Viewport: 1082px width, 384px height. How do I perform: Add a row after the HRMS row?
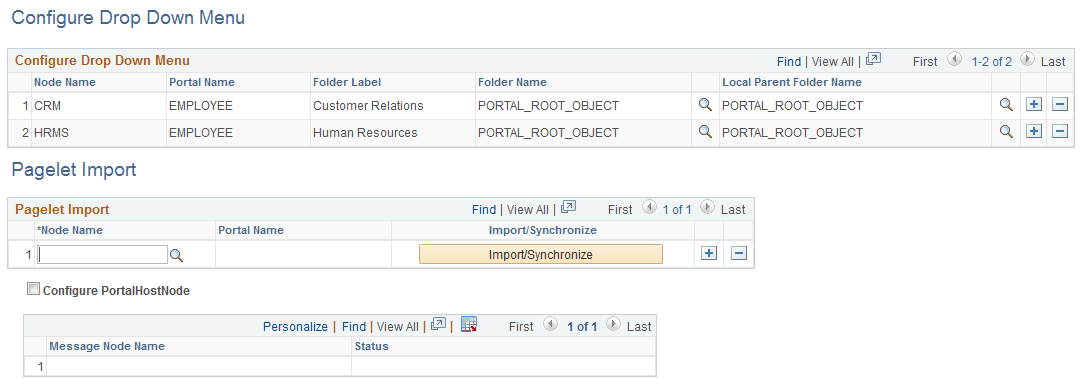[1033, 131]
